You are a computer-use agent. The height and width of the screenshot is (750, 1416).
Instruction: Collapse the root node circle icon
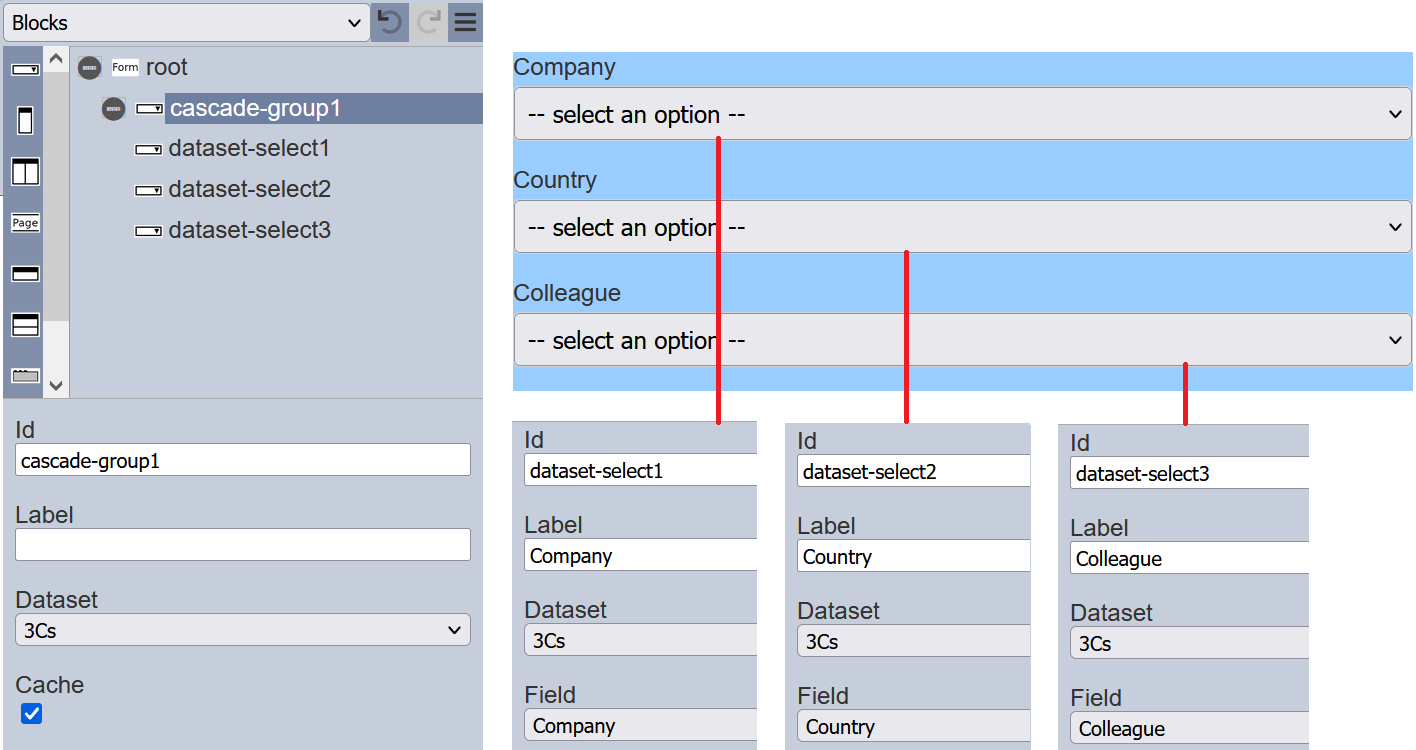[x=90, y=68]
